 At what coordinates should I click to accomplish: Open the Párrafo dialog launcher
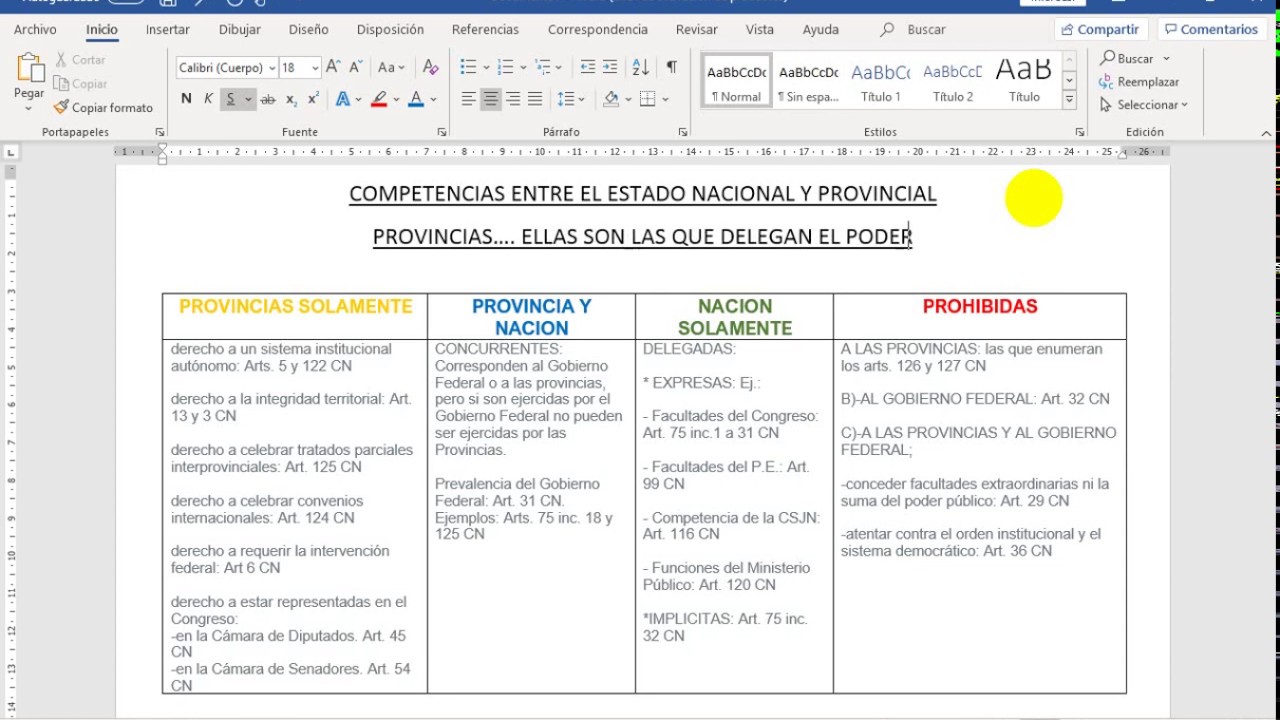(x=683, y=132)
